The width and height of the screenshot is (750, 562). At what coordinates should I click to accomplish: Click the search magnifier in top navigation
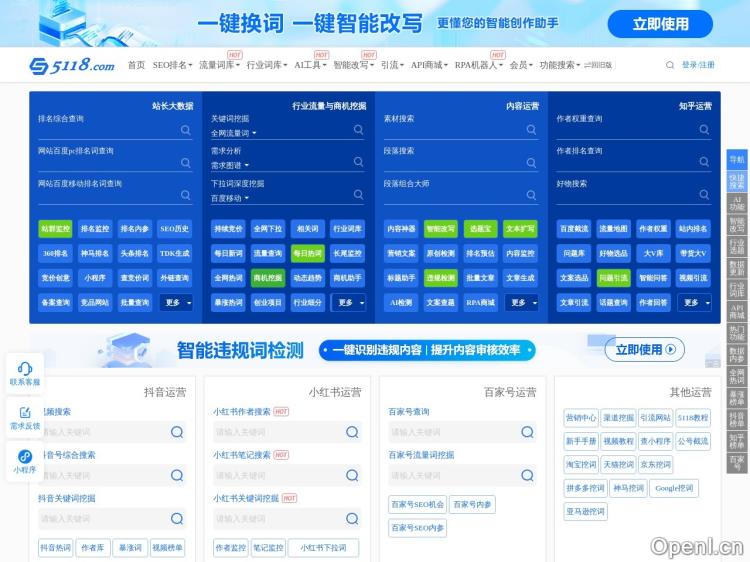tap(670, 65)
